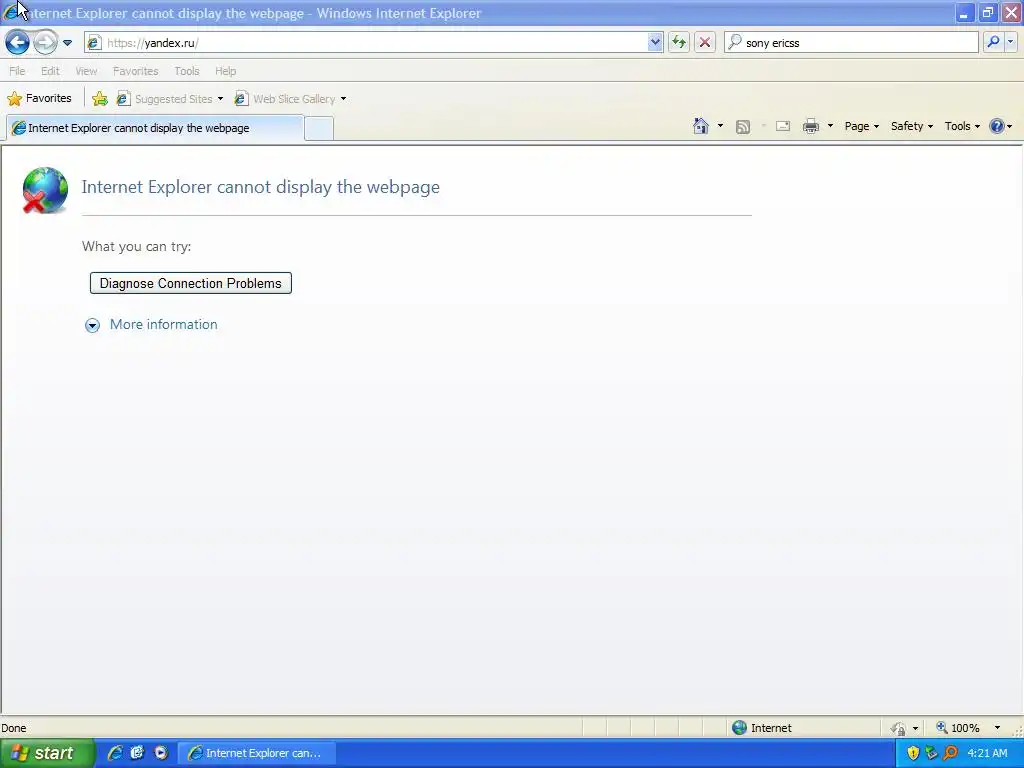Expand More information arrow icon

coord(92,325)
